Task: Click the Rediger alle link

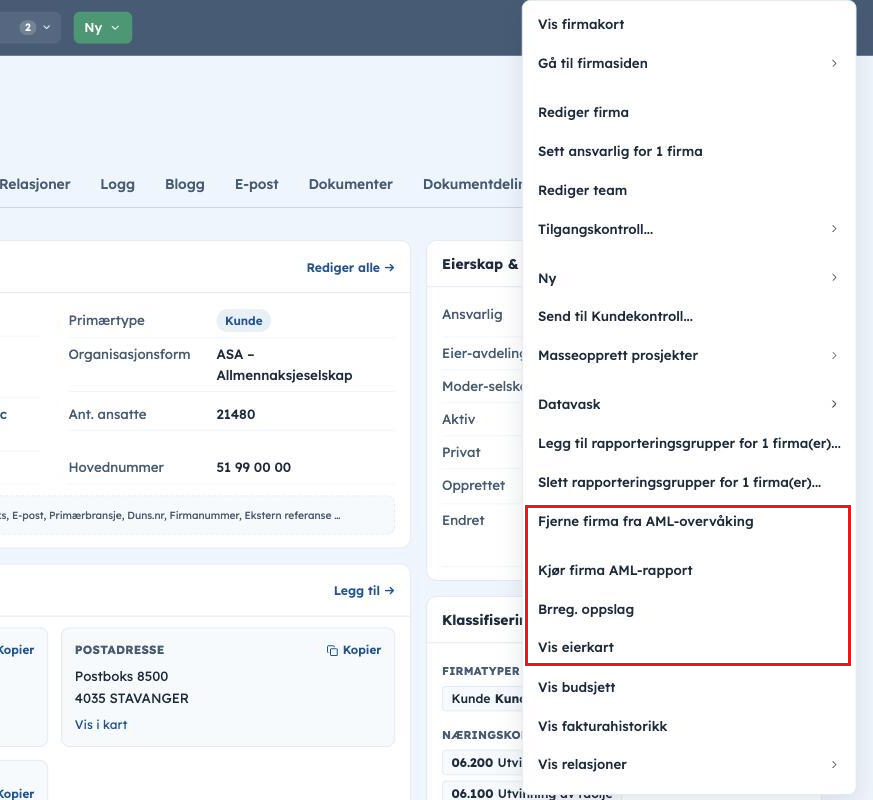Action: pyautogui.click(x=350, y=268)
